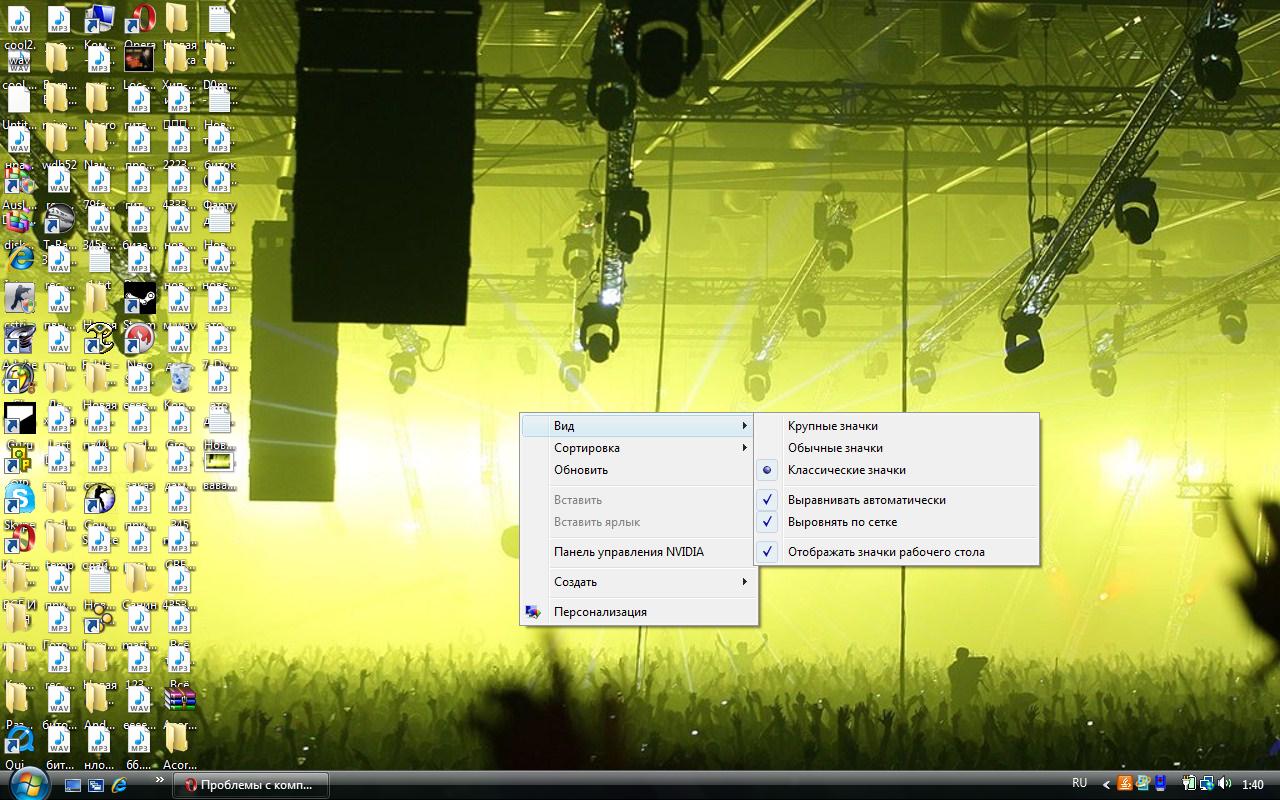Select the Internet Explorer icon on the desktop
Screen dimensions: 1280x800
[x=19, y=259]
